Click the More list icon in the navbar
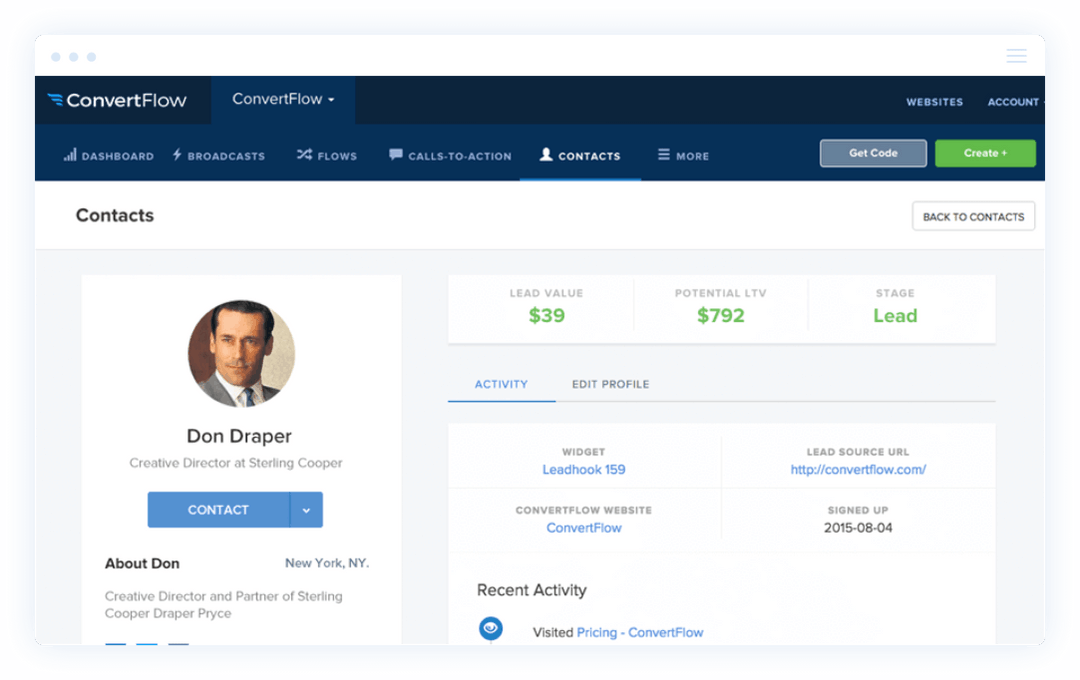Viewport: 1080px width, 680px height. (662, 155)
